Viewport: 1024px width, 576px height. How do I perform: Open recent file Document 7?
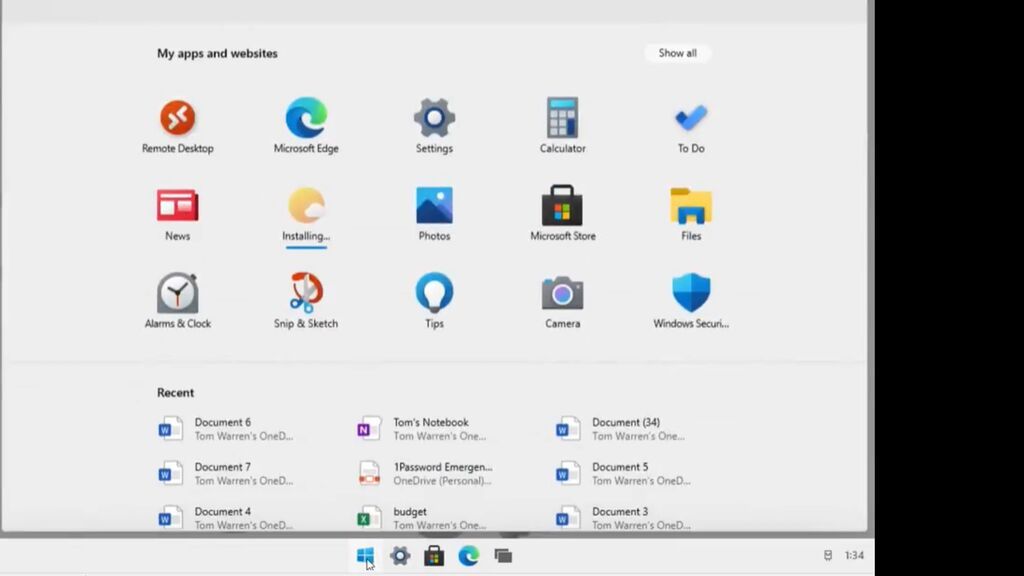pos(225,473)
